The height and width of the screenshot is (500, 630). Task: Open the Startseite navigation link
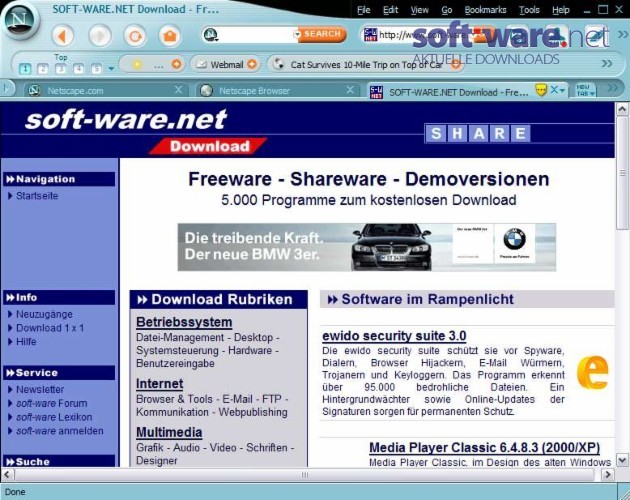[x=37, y=196]
